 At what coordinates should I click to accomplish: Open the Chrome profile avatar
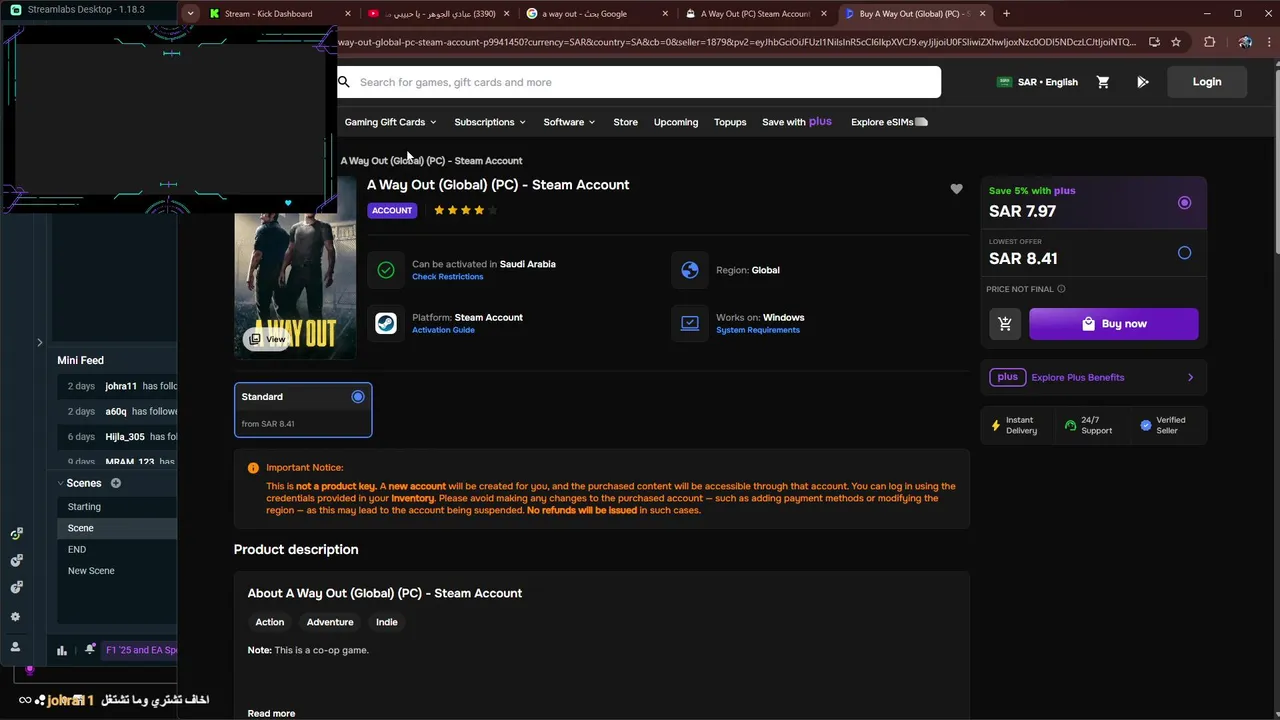click(x=1245, y=42)
